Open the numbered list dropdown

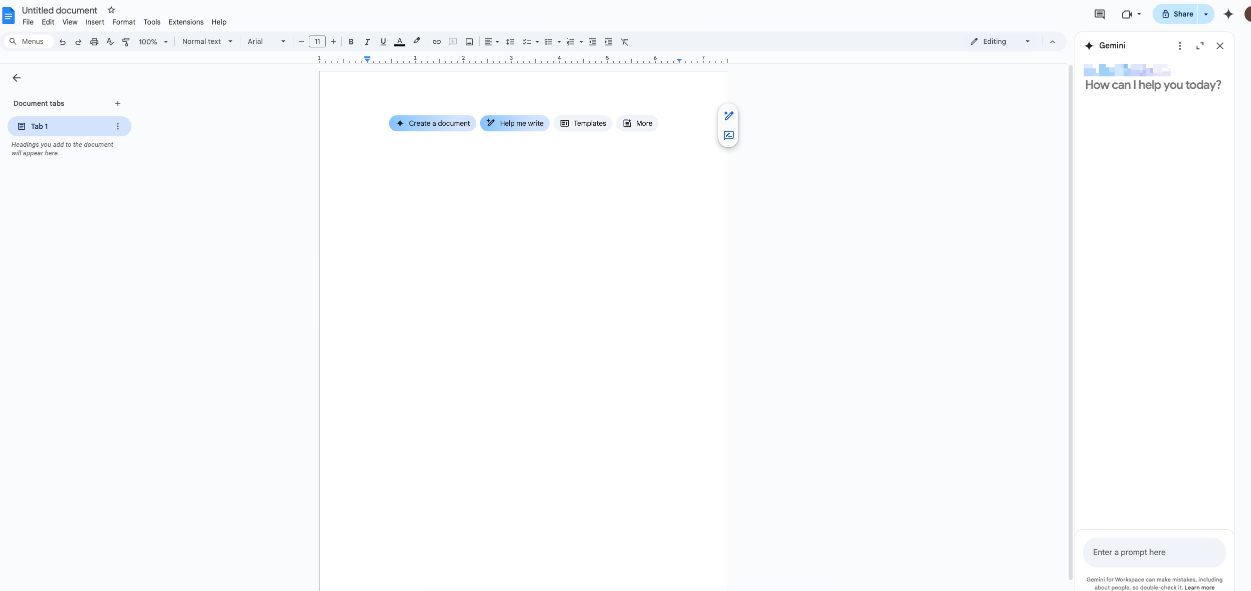(574, 42)
